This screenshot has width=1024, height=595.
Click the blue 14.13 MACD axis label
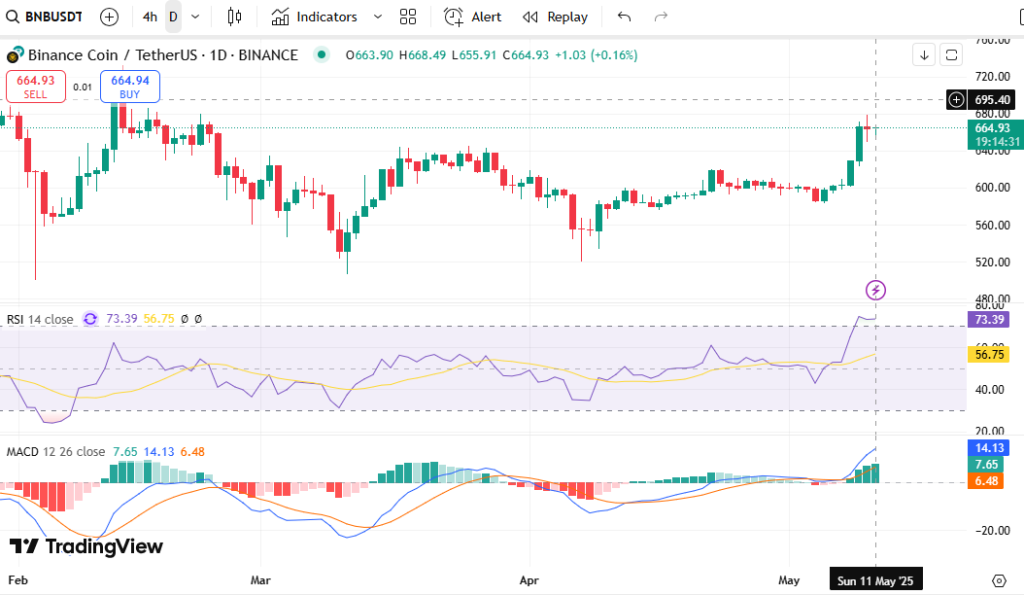pos(989,448)
